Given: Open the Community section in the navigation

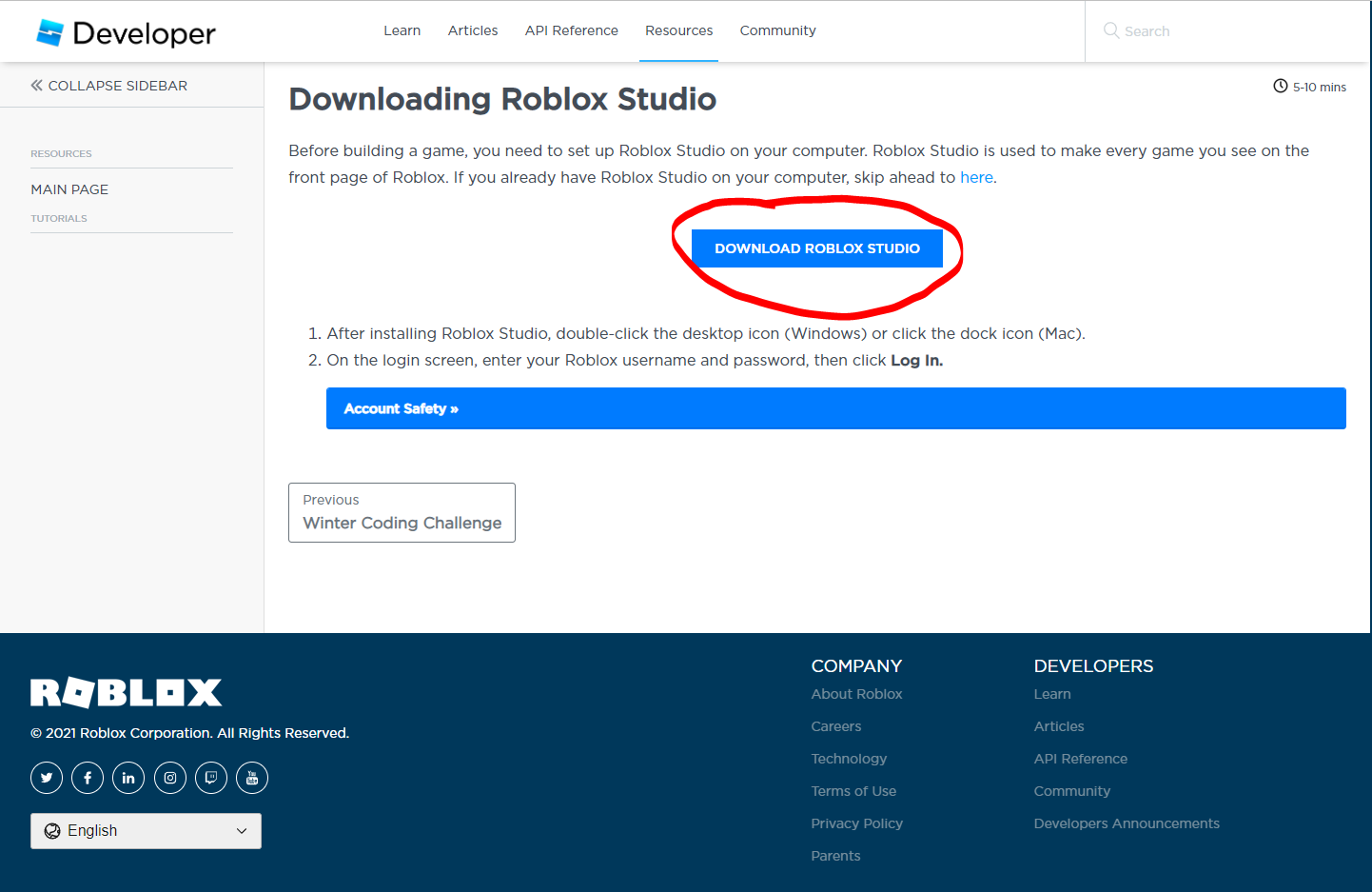Looking at the screenshot, I should tap(777, 30).
